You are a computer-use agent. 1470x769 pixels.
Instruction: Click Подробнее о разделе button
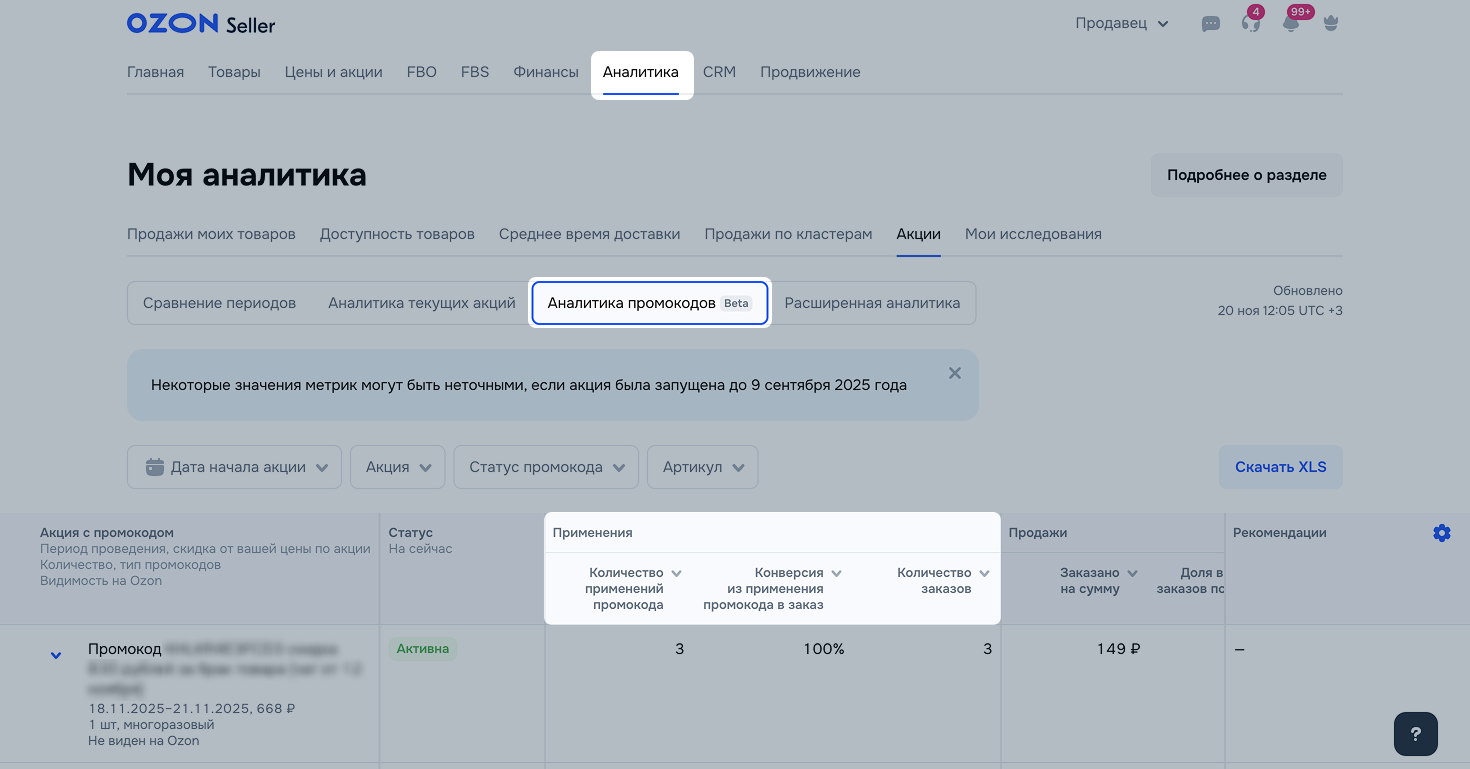(1246, 175)
